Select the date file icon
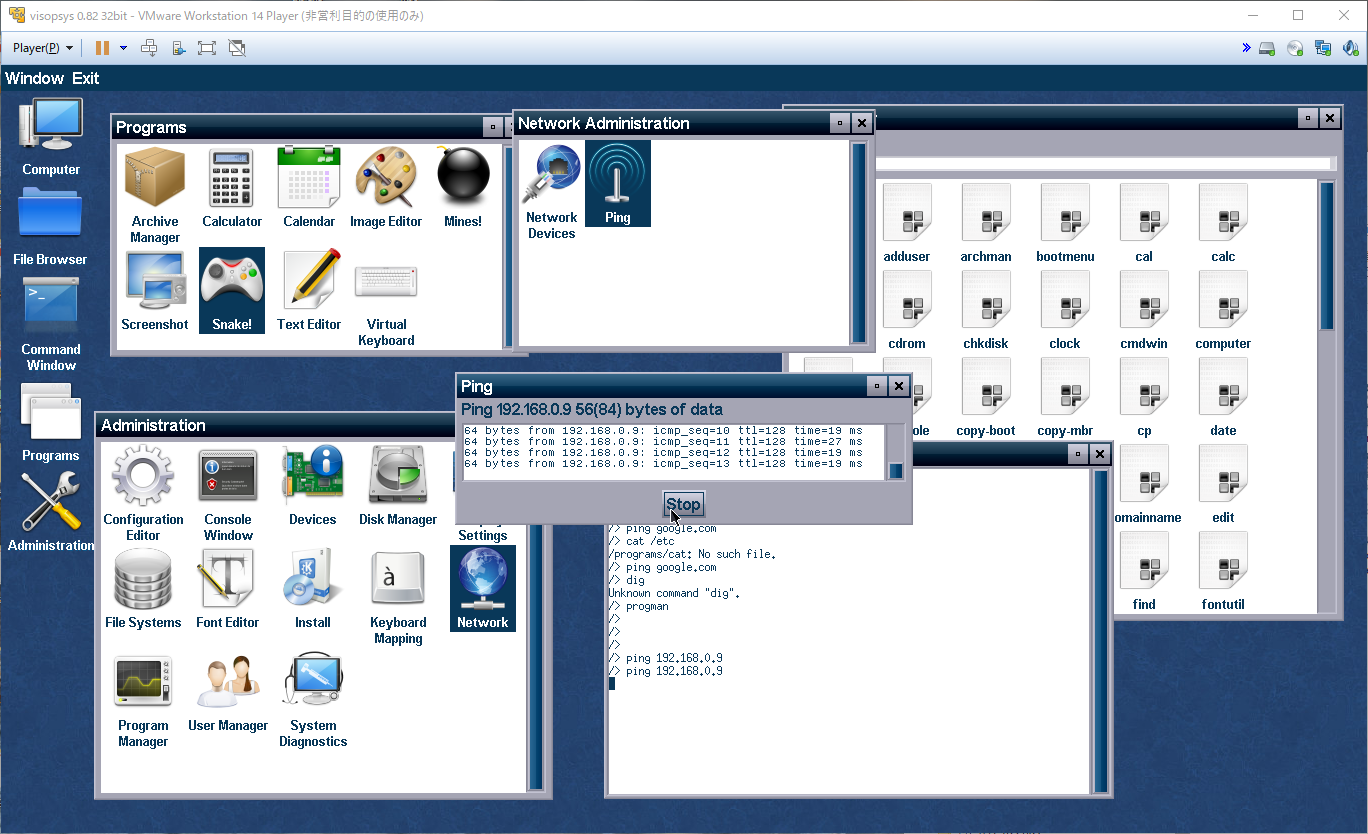This screenshot has width=1368, height=834. click(x=1223, y=397)
